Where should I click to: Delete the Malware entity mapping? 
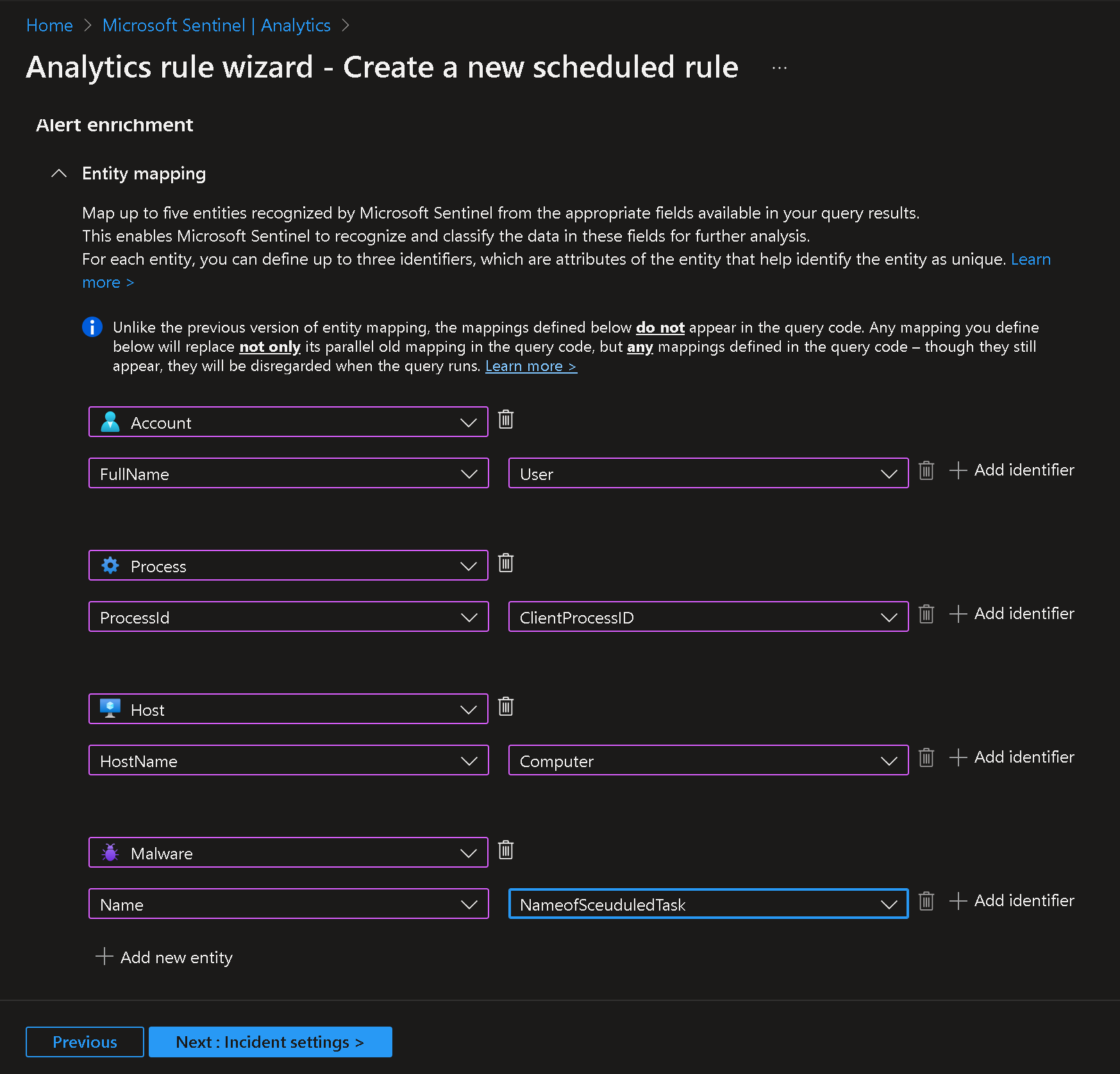point(506,850)
